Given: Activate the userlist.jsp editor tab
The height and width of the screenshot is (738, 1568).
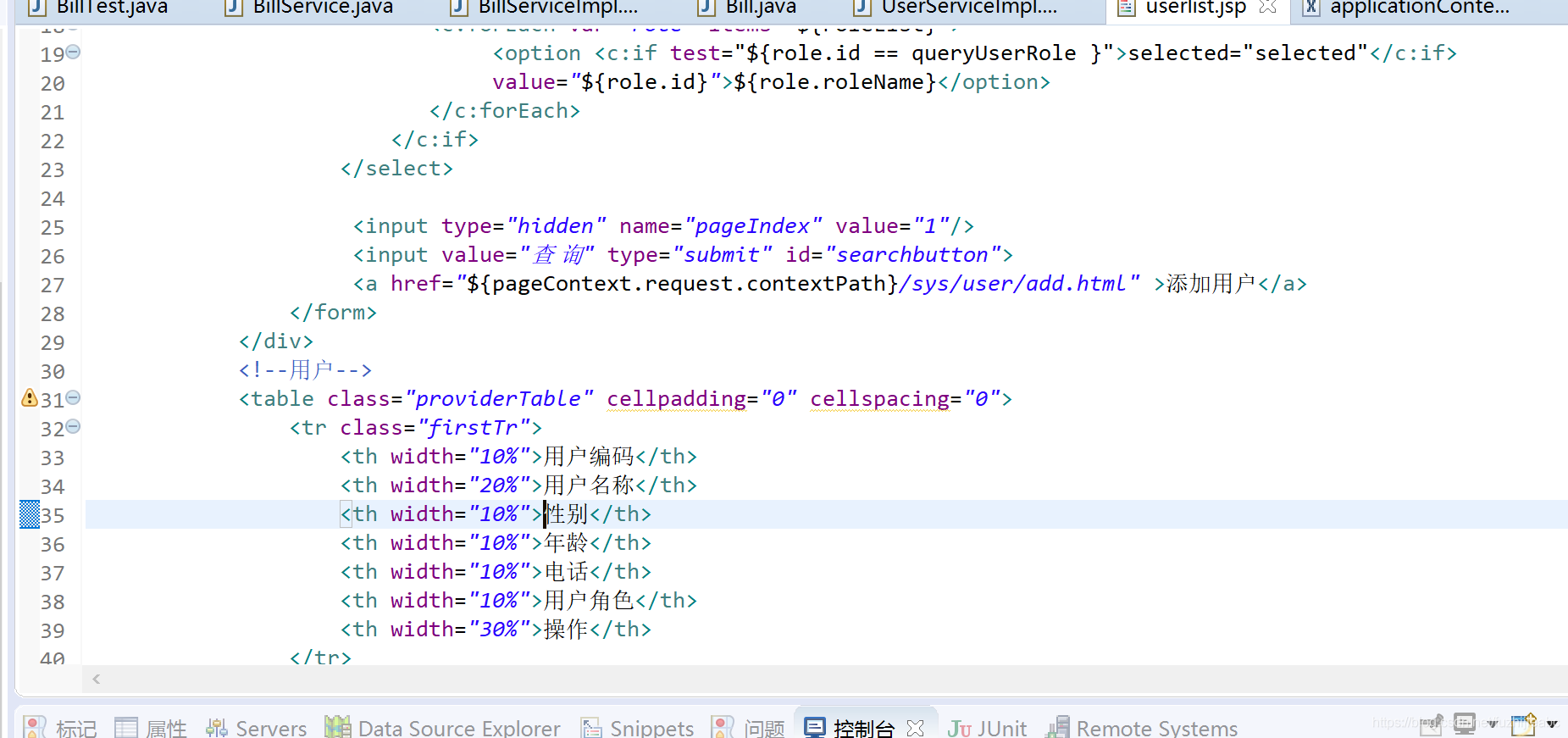Looking at the screenshot, I should (1195, 8).
